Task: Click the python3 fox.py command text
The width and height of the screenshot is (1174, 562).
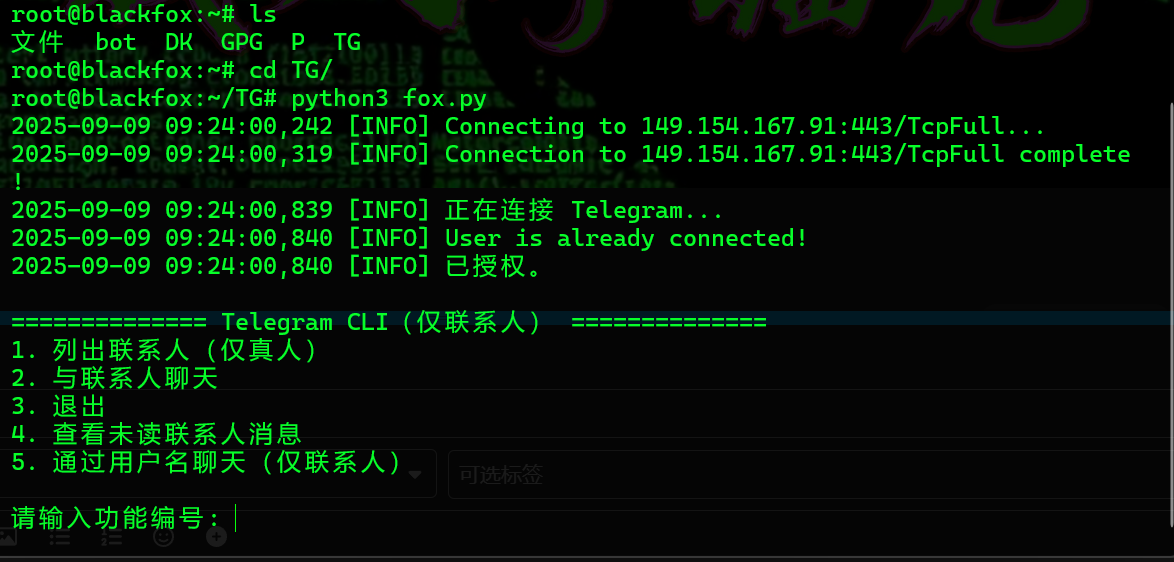Action: point(389,98)
